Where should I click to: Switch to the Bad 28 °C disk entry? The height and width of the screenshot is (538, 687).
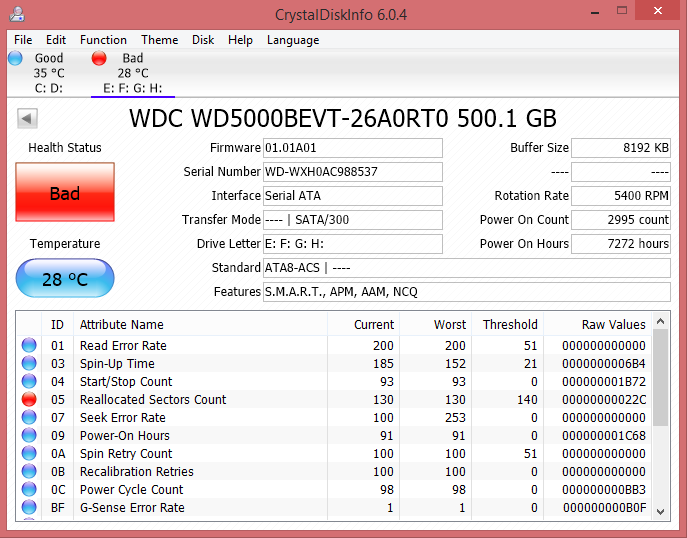click(x=133, y=73)
